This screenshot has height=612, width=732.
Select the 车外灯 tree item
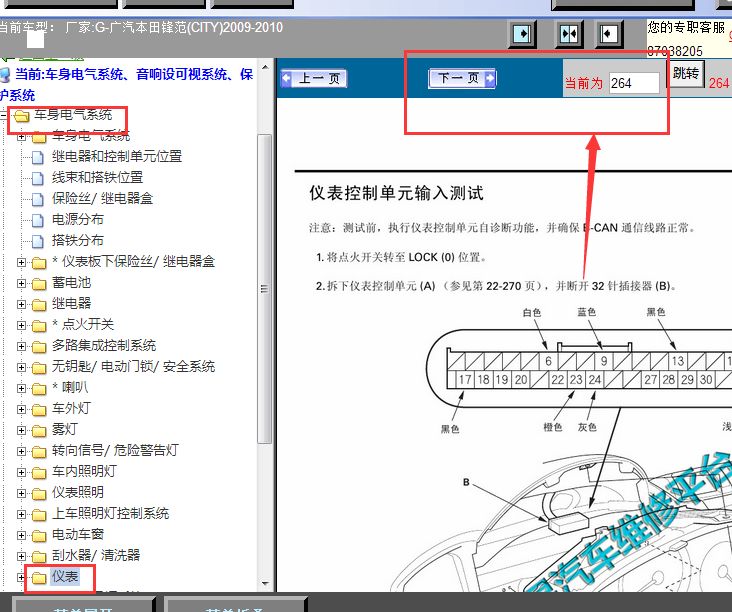click(71, 408)
